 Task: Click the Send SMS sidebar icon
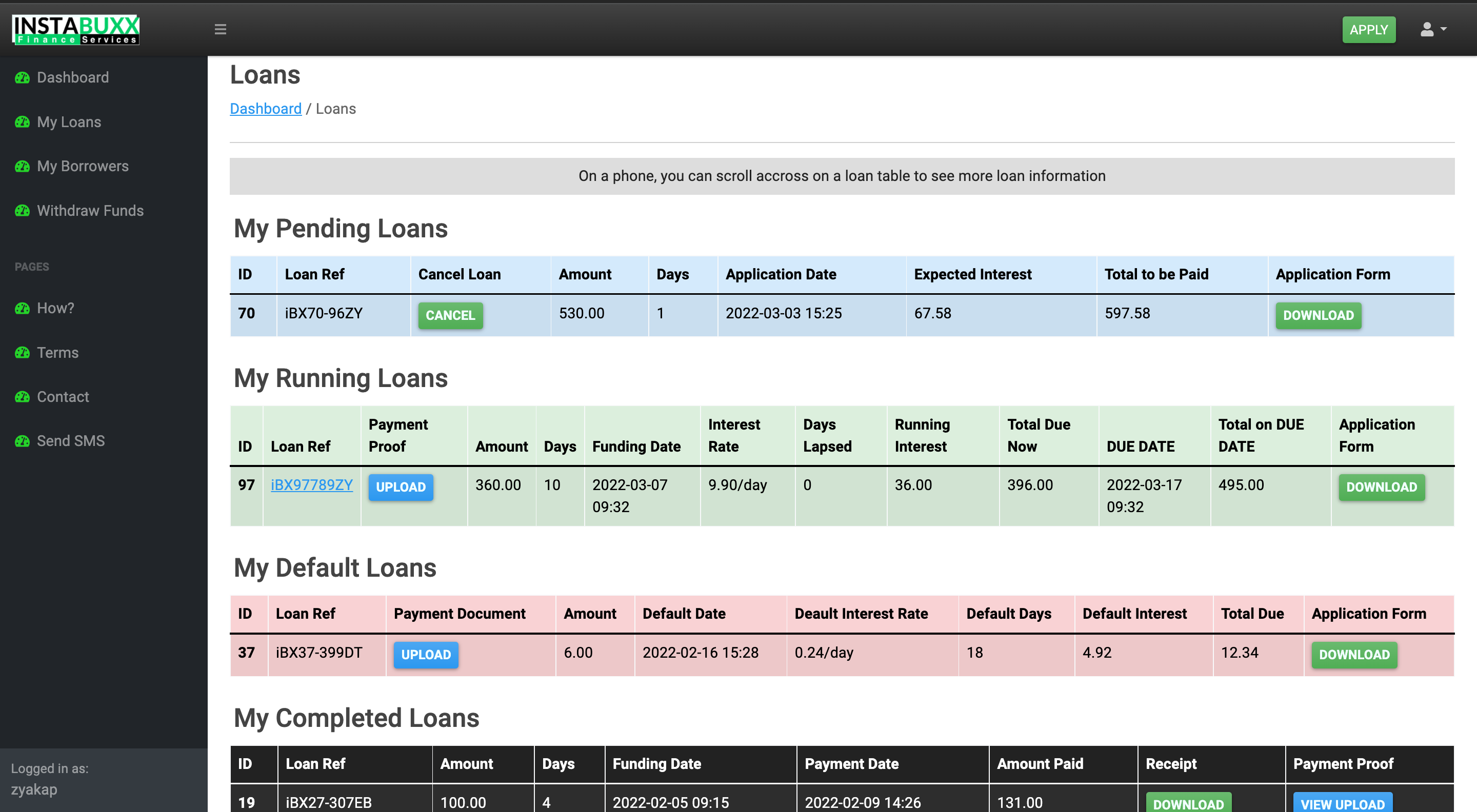pos(23,441)
